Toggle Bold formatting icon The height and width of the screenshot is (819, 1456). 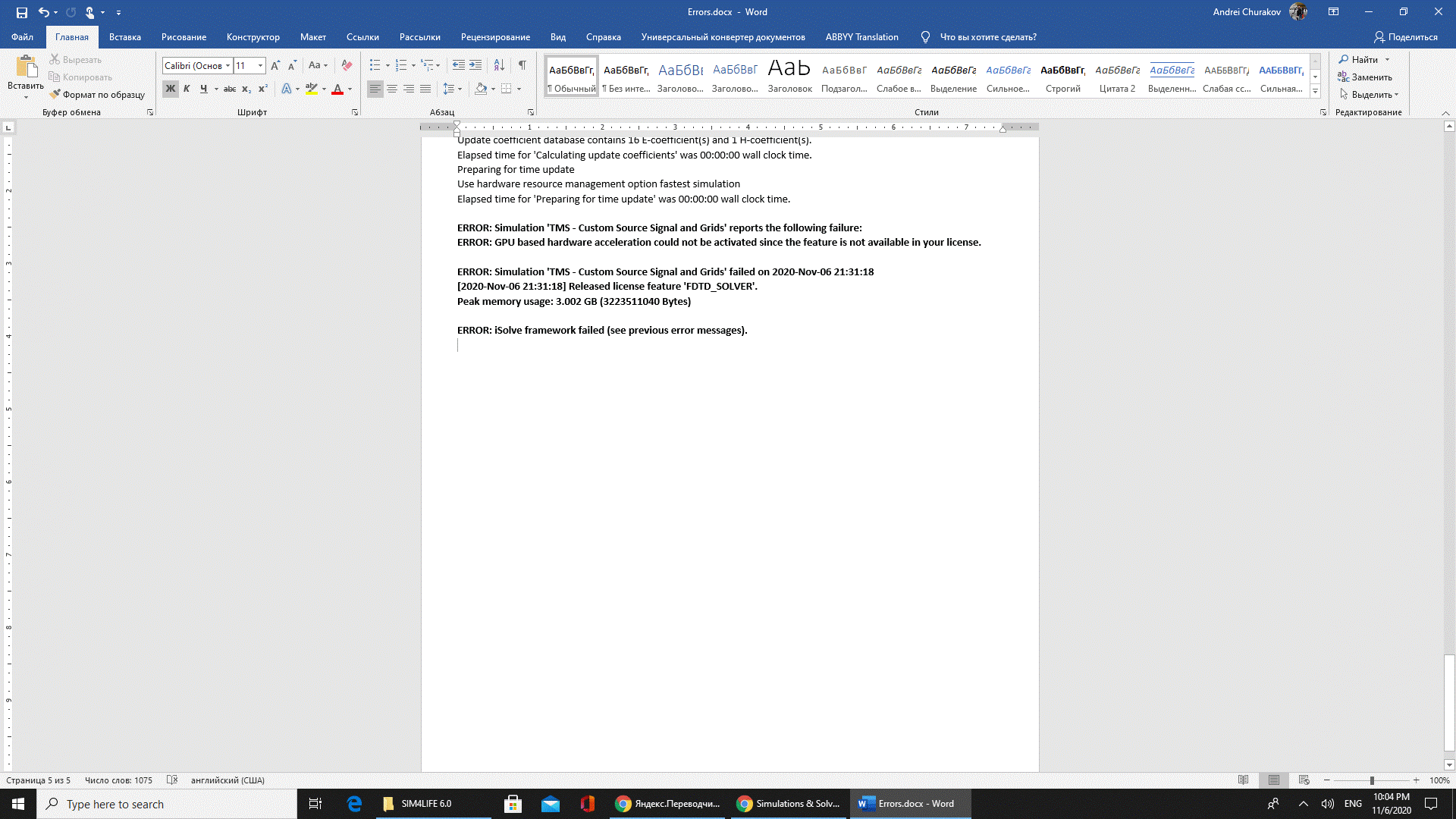[170, 89]
